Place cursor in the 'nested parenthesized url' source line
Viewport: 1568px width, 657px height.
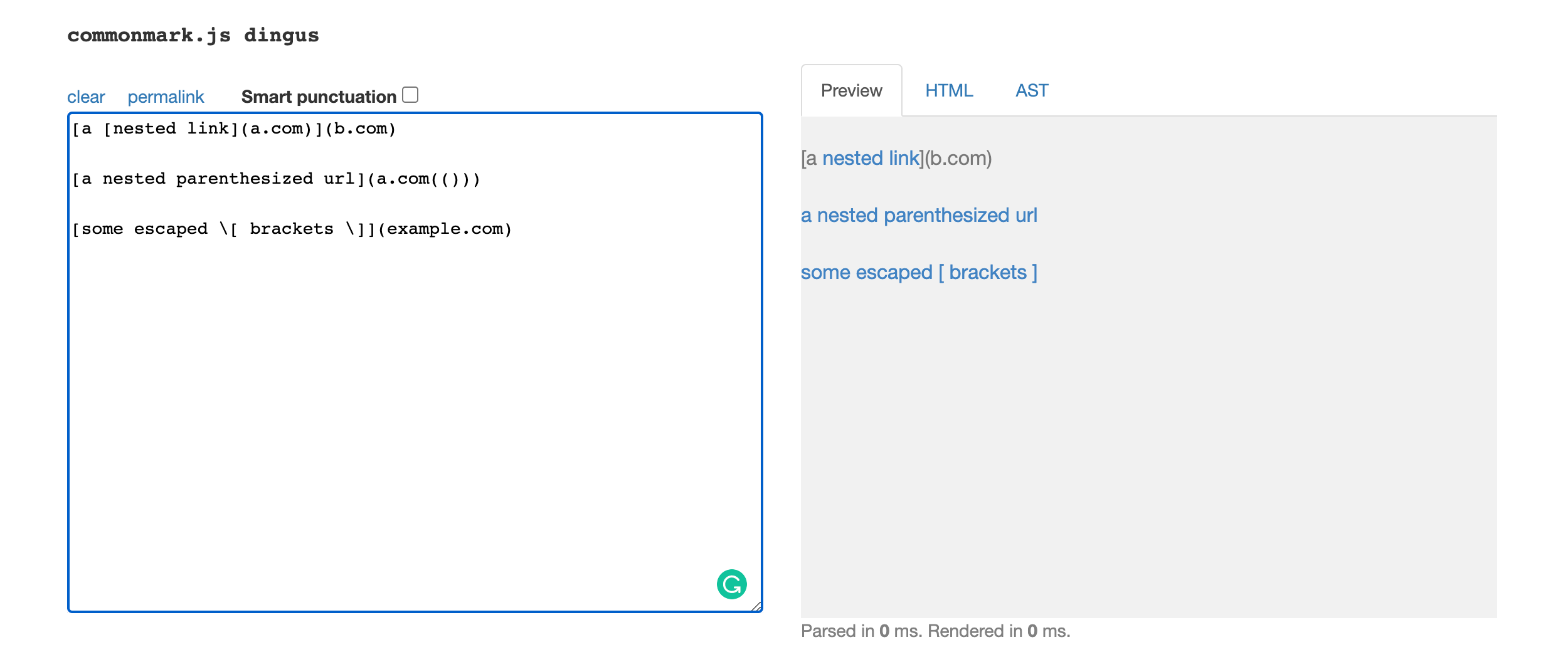pos(276,179)
